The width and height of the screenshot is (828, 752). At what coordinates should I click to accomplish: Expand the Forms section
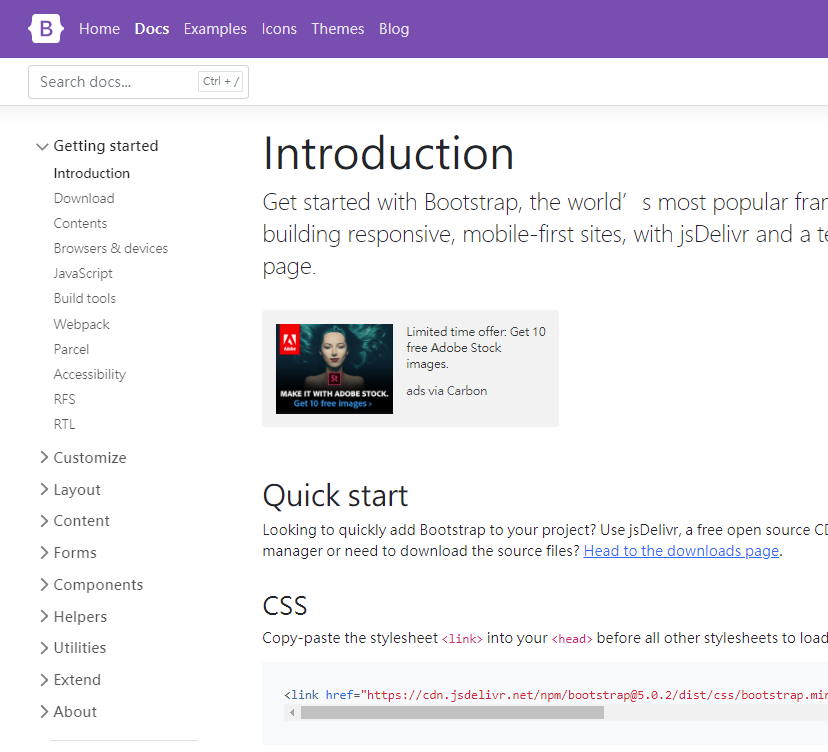tap(69, 552)
